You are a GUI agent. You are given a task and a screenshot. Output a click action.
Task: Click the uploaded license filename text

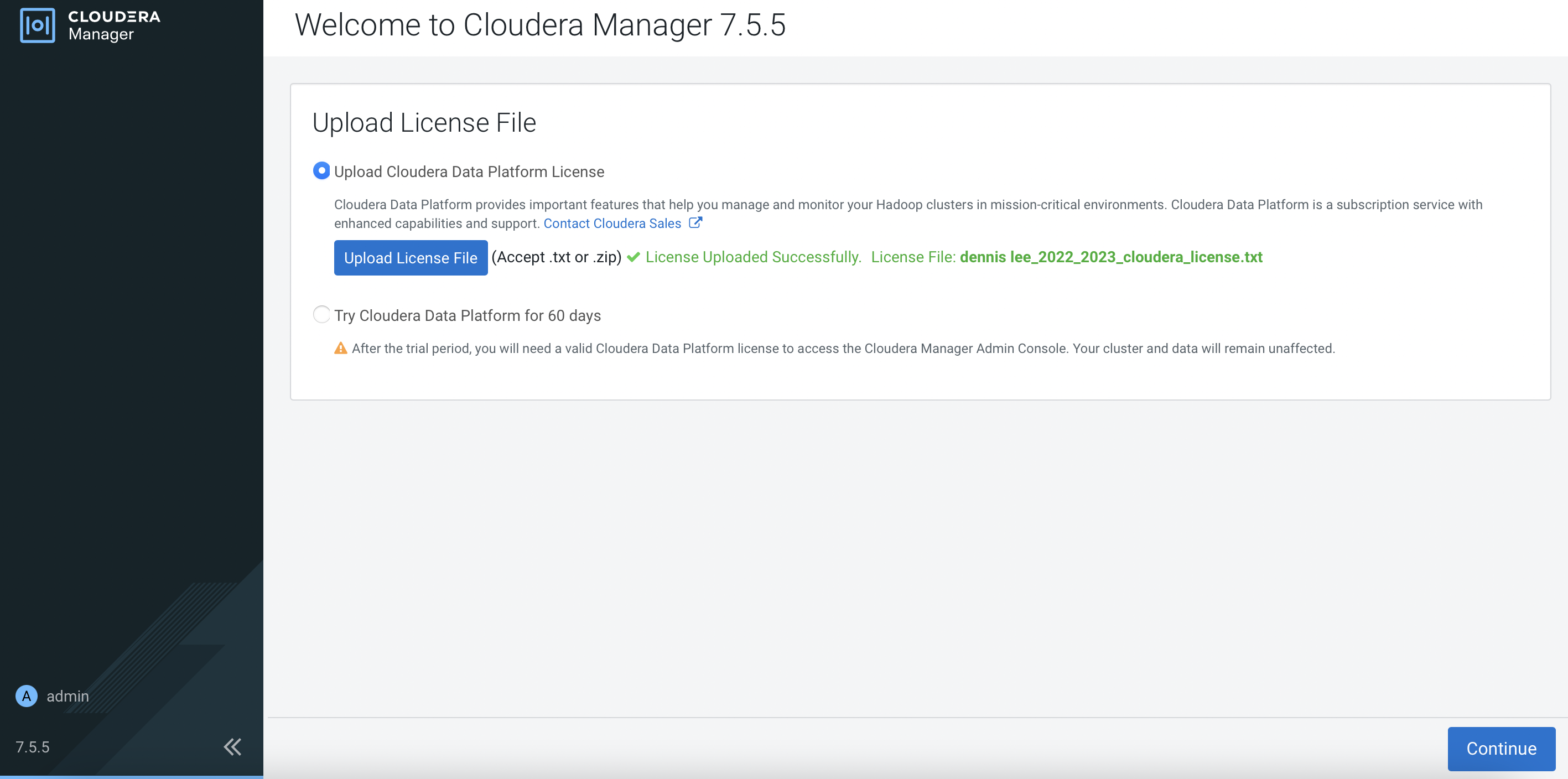(x=1111, y=257)
